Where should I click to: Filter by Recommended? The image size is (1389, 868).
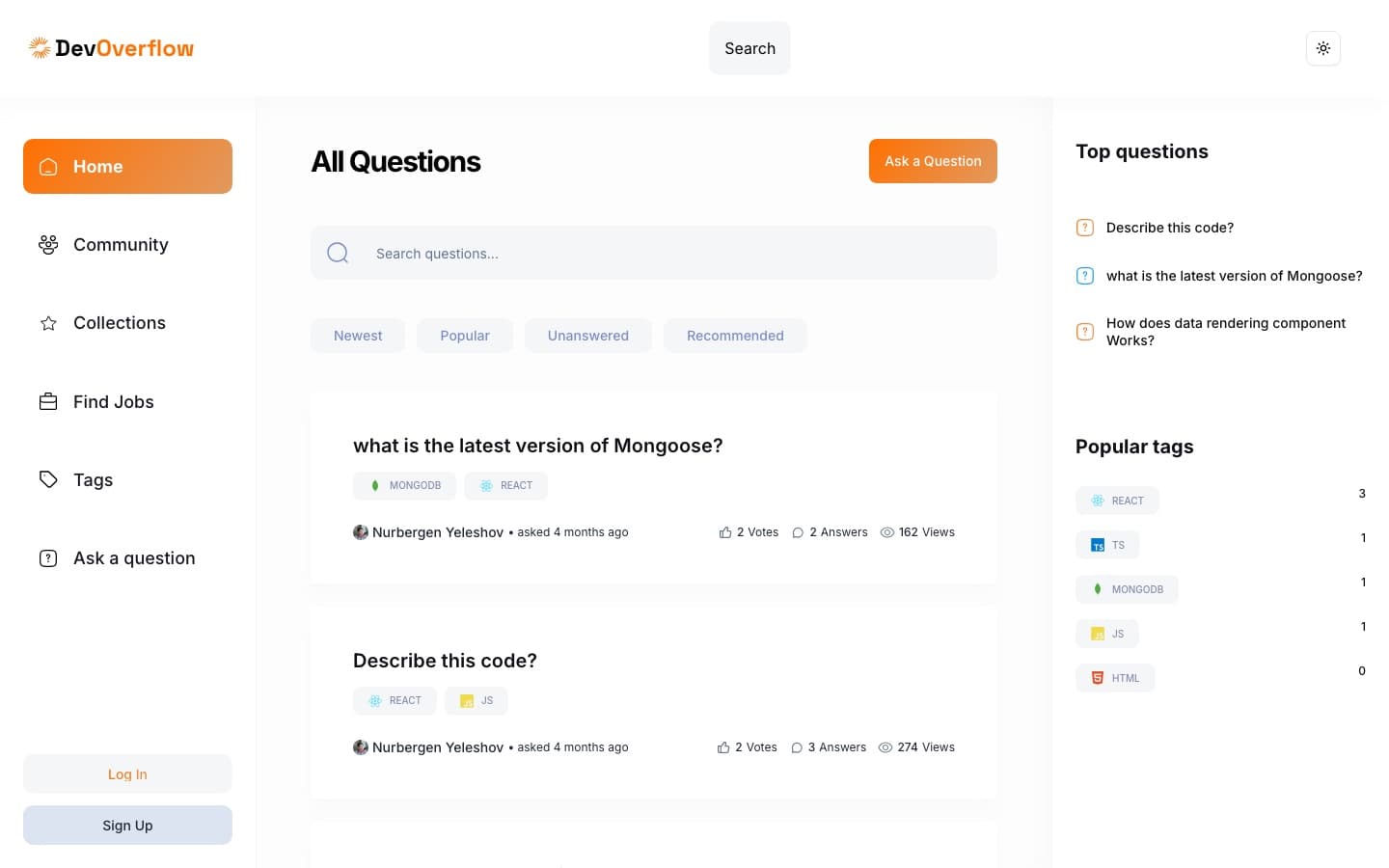(735, 336)
